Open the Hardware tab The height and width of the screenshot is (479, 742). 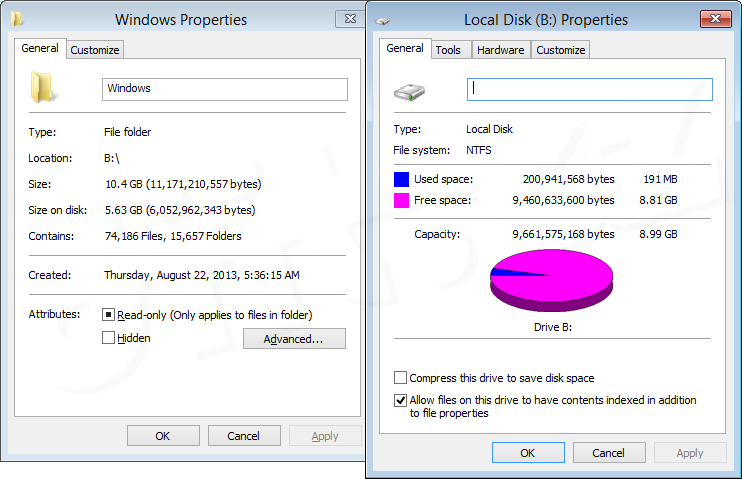[x=501, y=50]
